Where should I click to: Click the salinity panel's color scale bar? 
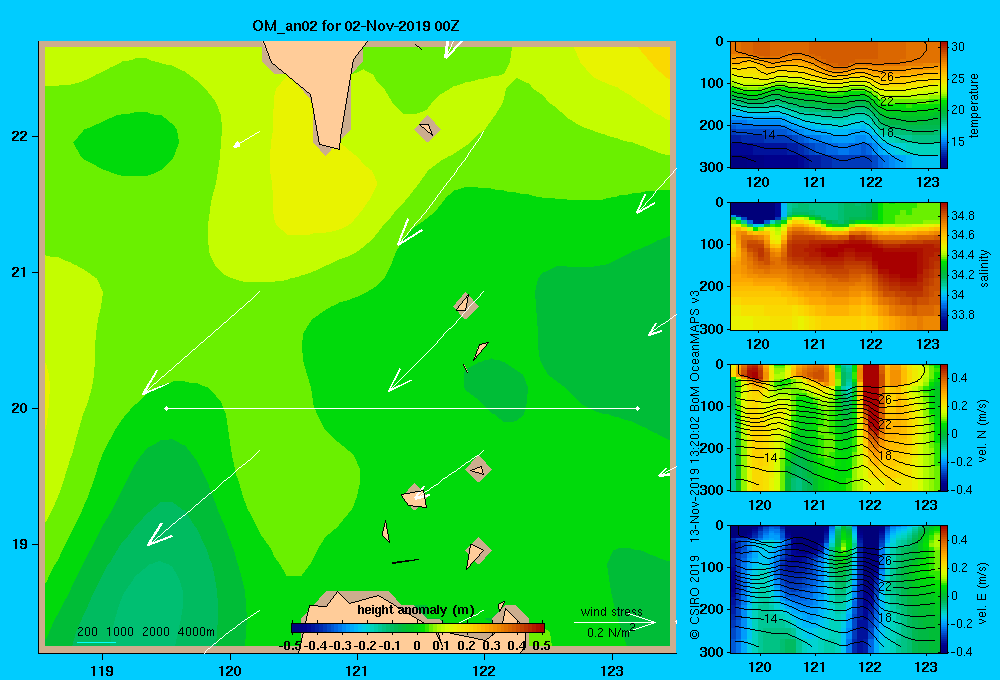click(944, 266)
